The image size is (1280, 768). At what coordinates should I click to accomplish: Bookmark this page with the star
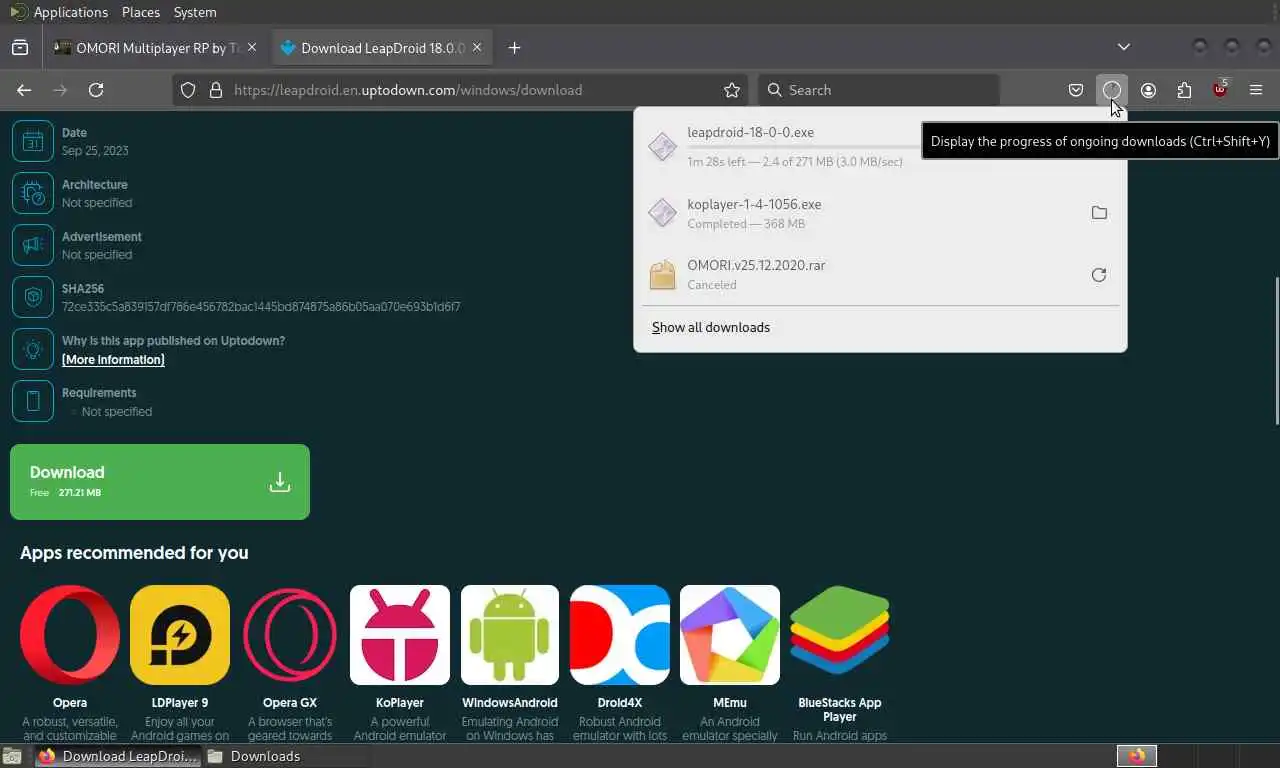click(x=732, y=90)
